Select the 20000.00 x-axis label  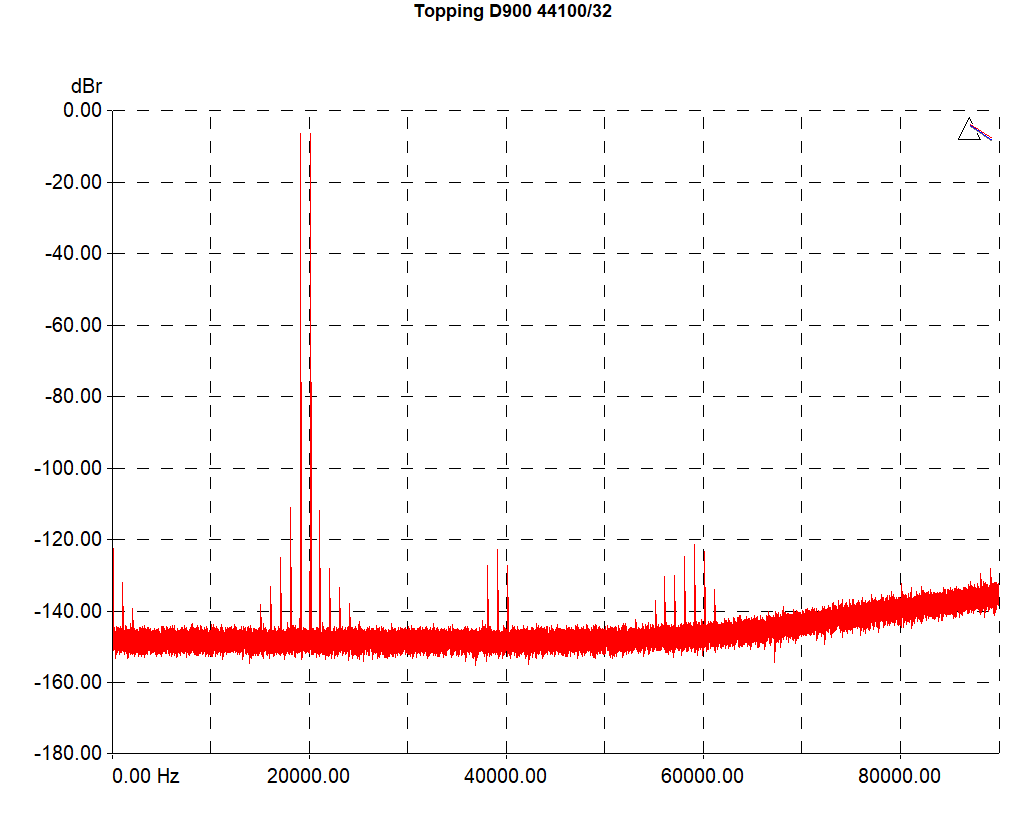point(308,776)
